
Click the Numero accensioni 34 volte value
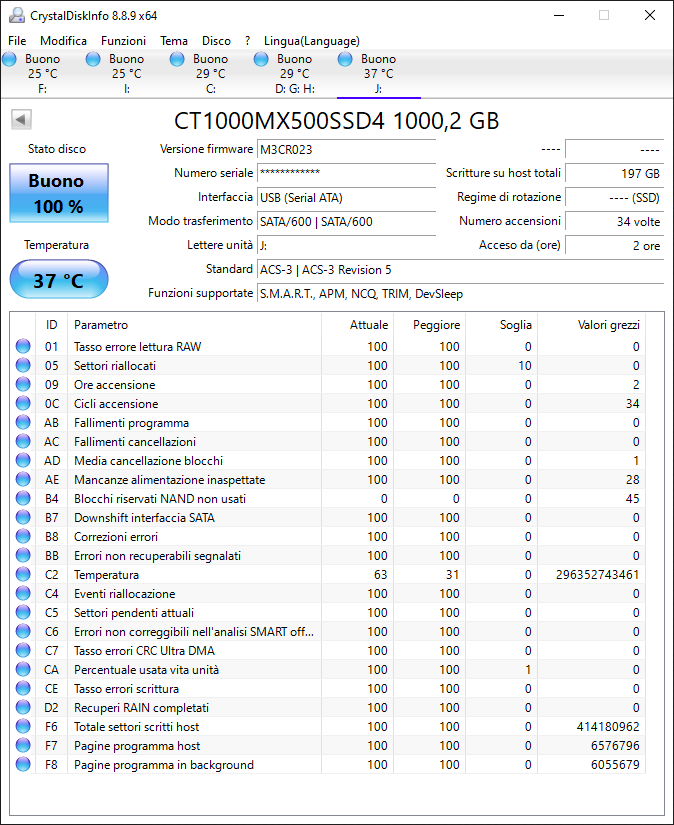(615, 222)
